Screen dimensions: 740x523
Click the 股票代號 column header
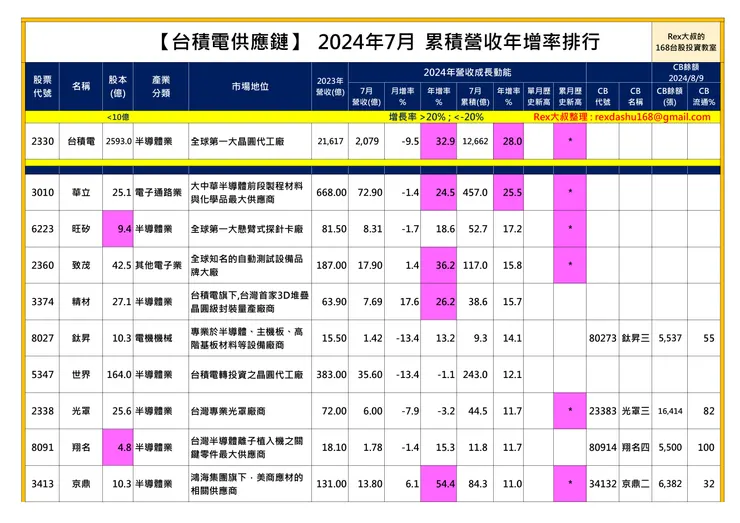pyautogui.click(x=42, y=86)
